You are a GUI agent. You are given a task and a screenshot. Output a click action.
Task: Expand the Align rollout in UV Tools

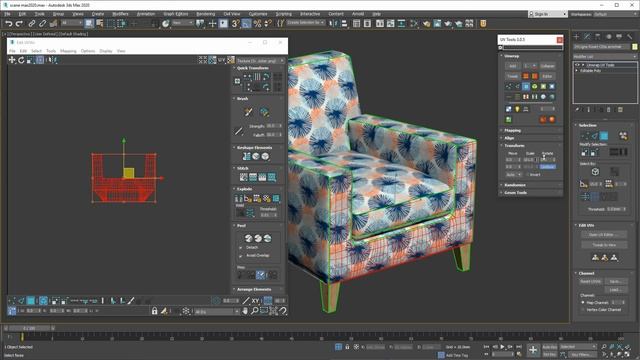coord(509,138)
